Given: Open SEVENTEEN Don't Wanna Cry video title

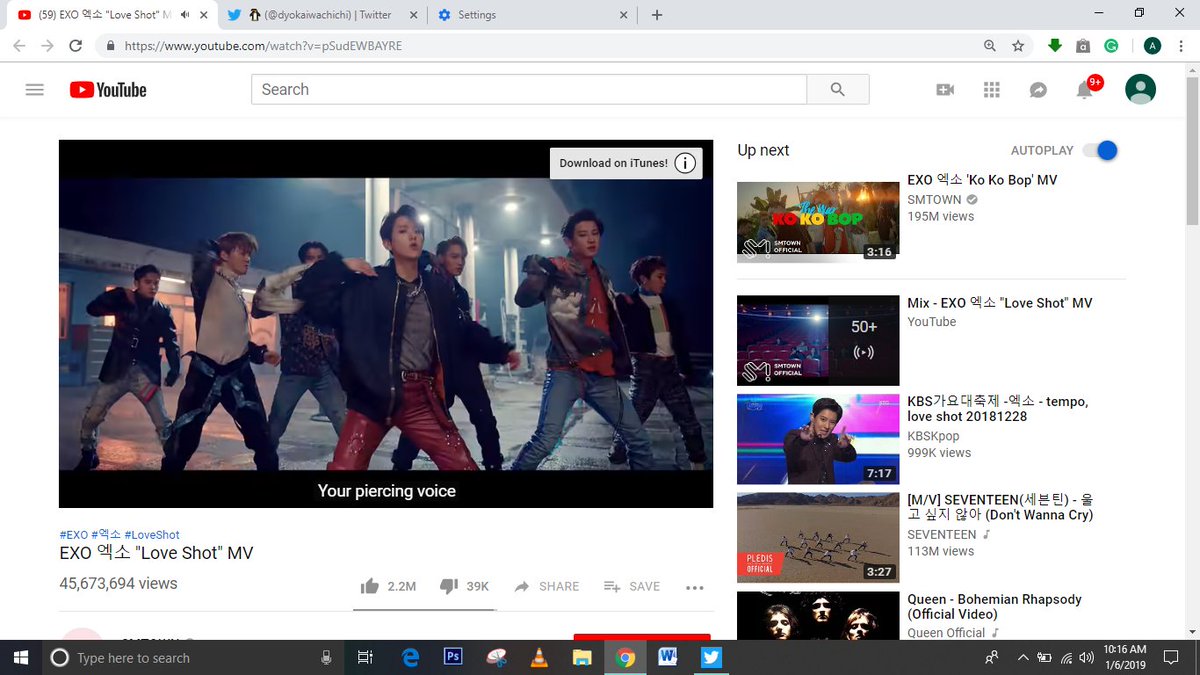Looking at the screenshot, I should (1000, 507).
